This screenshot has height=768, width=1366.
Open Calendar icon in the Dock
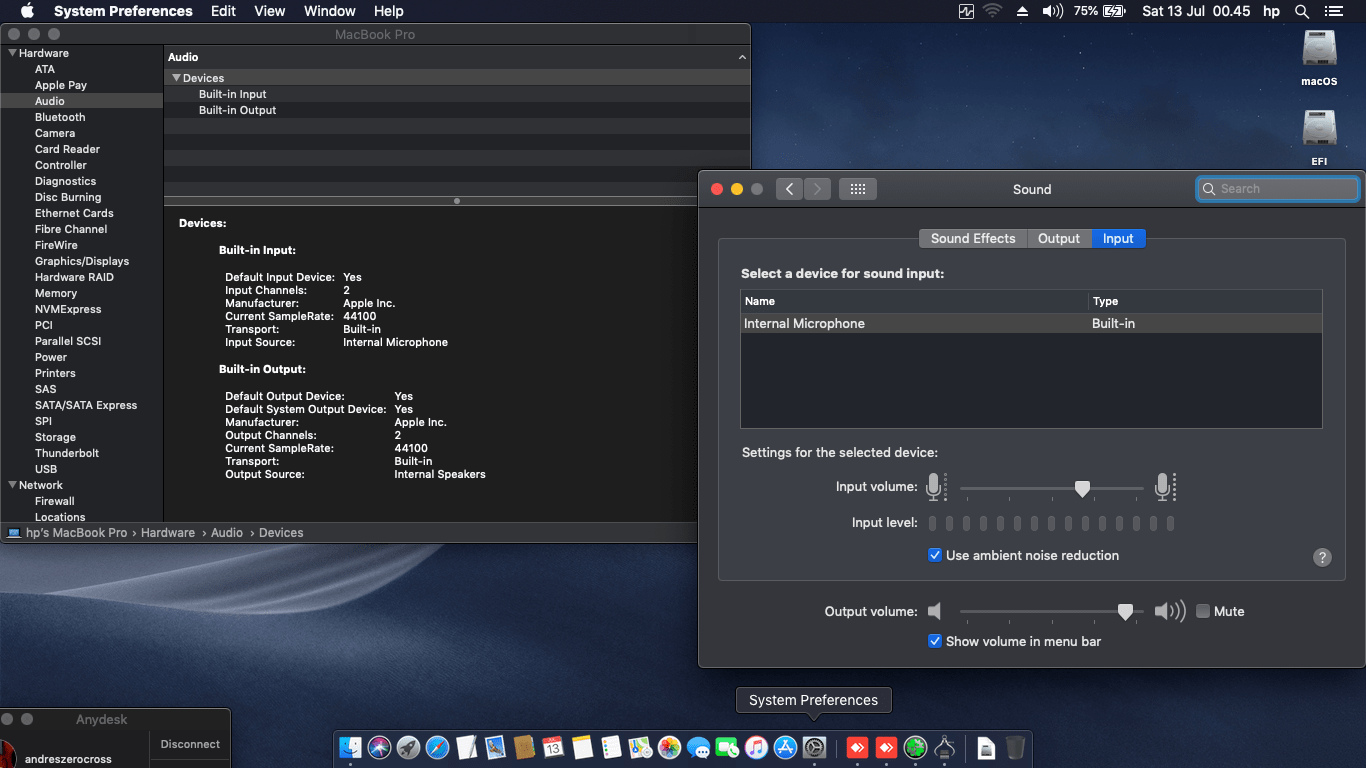[553, 747]
